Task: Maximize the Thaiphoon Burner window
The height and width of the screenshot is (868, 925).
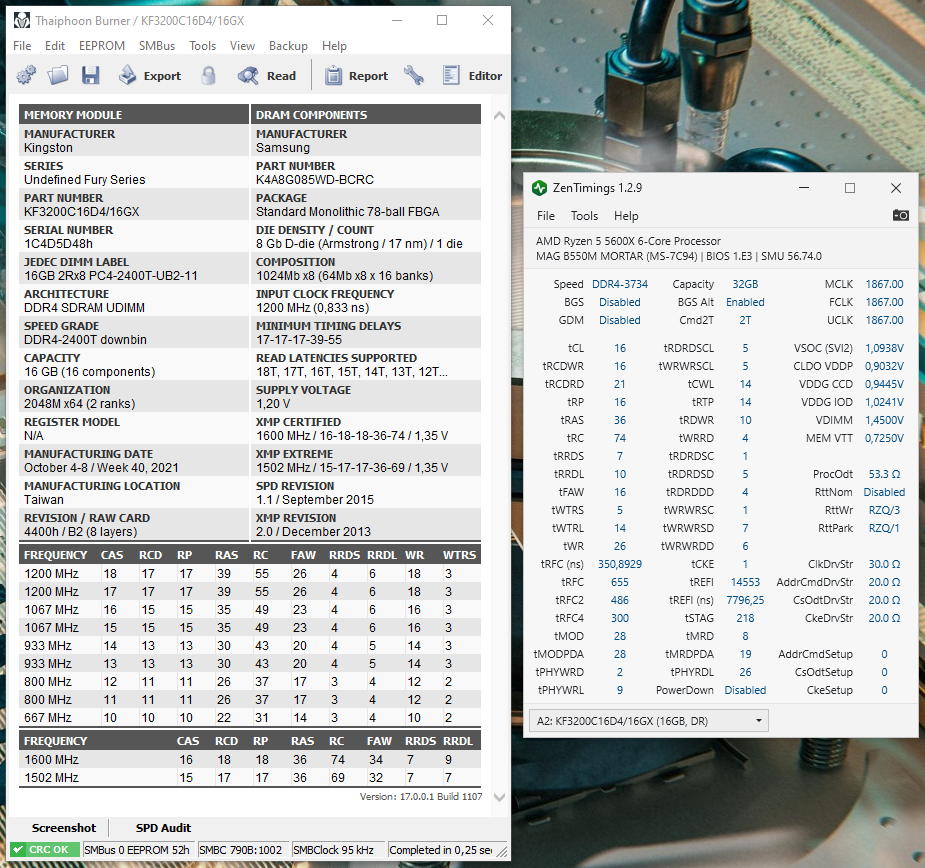Action: tap(442, 20)
